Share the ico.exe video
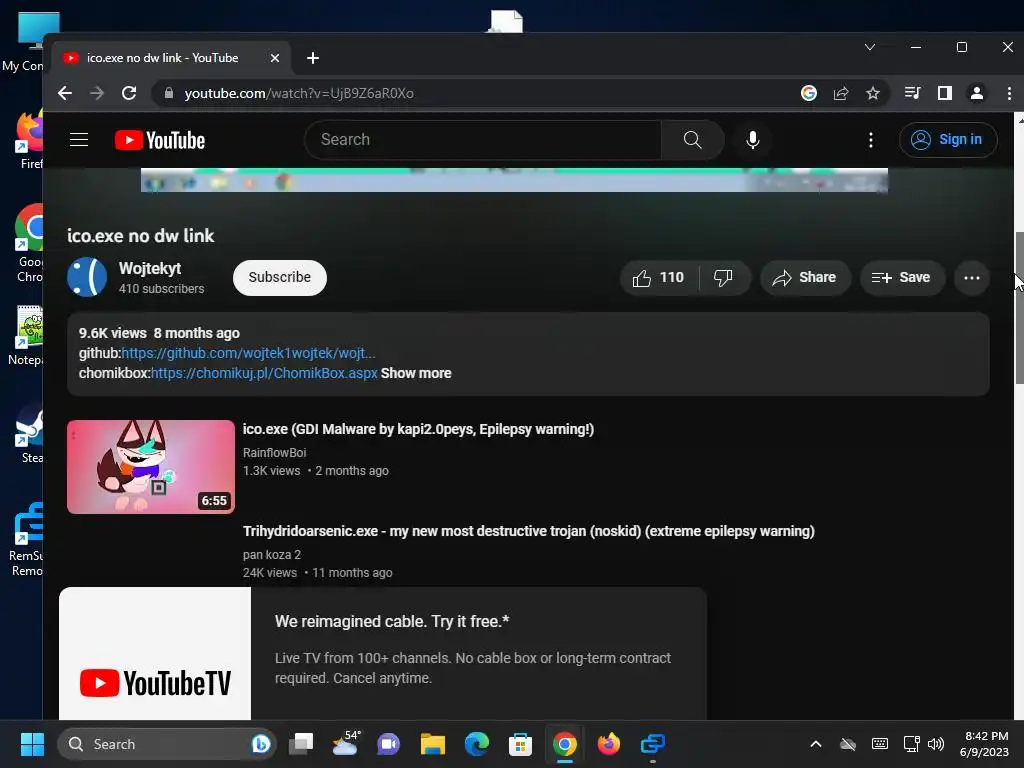Viewport: 1024px width, 768px height. [805, 278]
